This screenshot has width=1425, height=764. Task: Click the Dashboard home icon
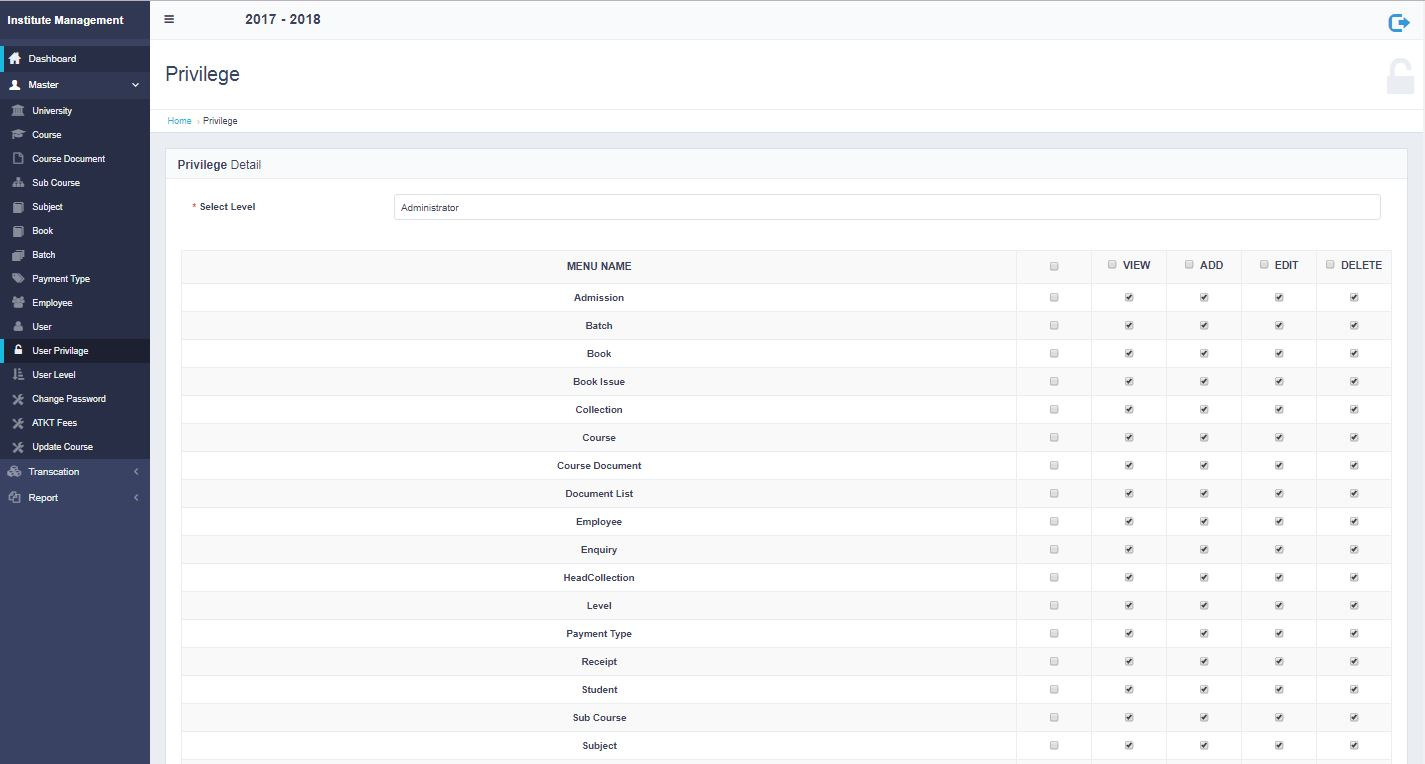click(15, 59)
